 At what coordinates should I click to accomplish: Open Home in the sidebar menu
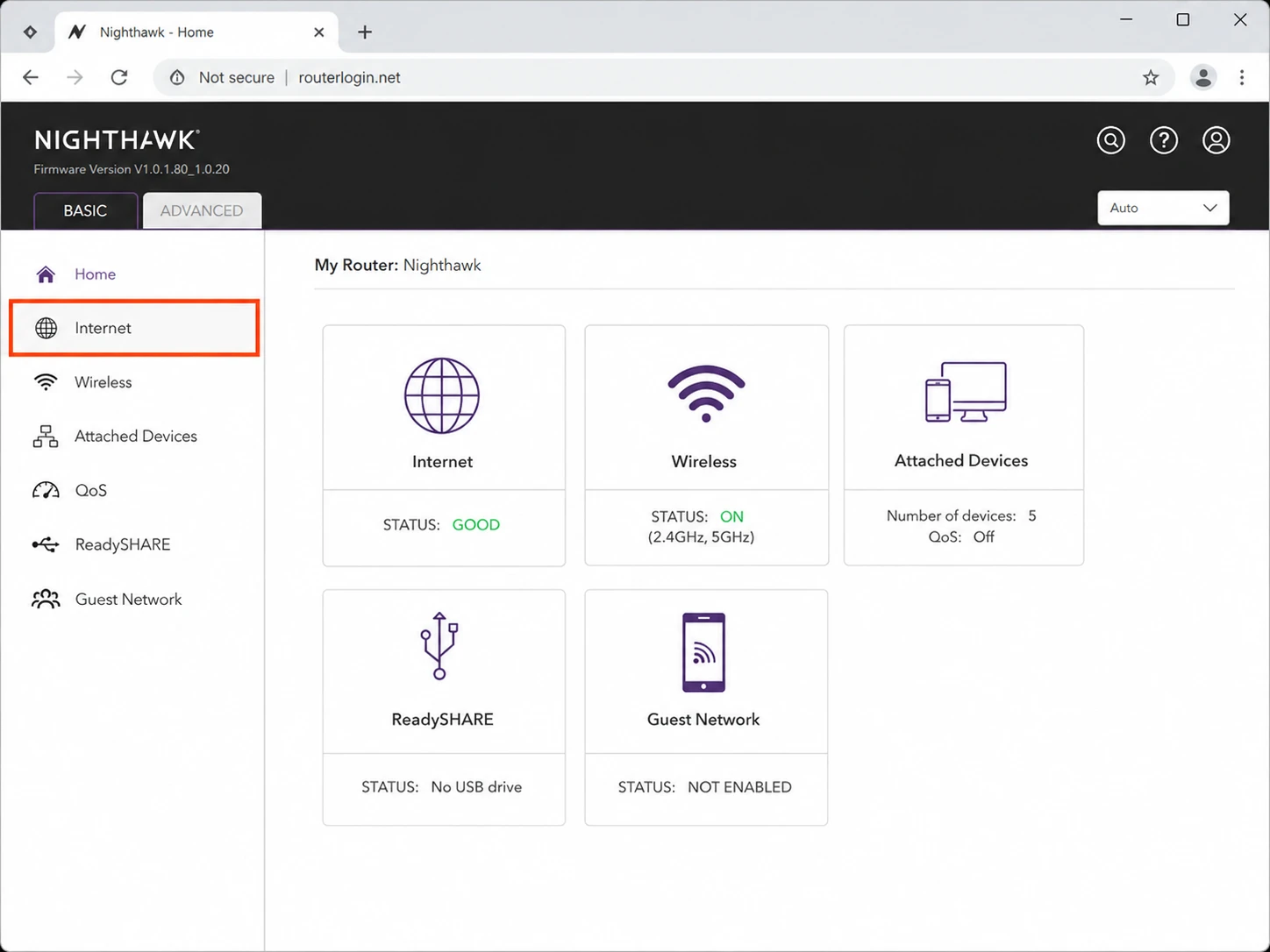pos(133,274)
